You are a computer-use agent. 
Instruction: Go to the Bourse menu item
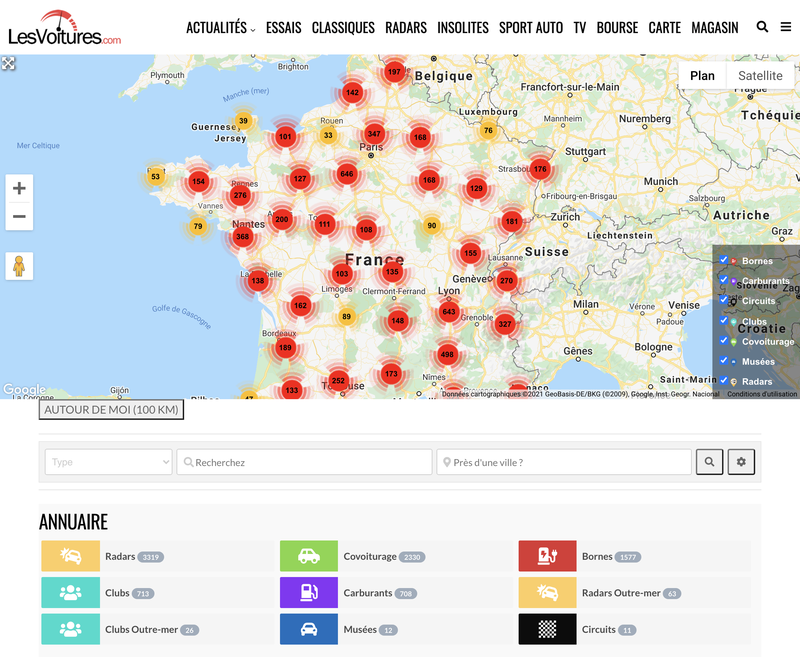617,28
